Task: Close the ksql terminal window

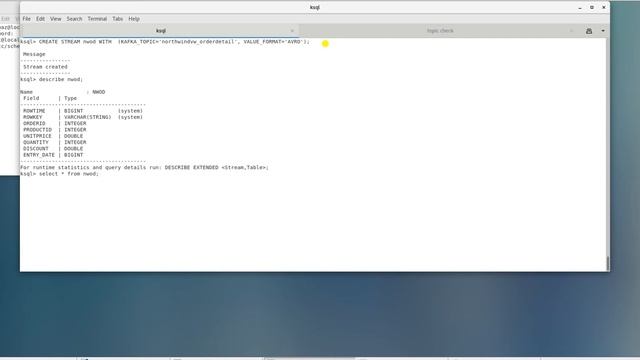Action: [x=604, y=7]
